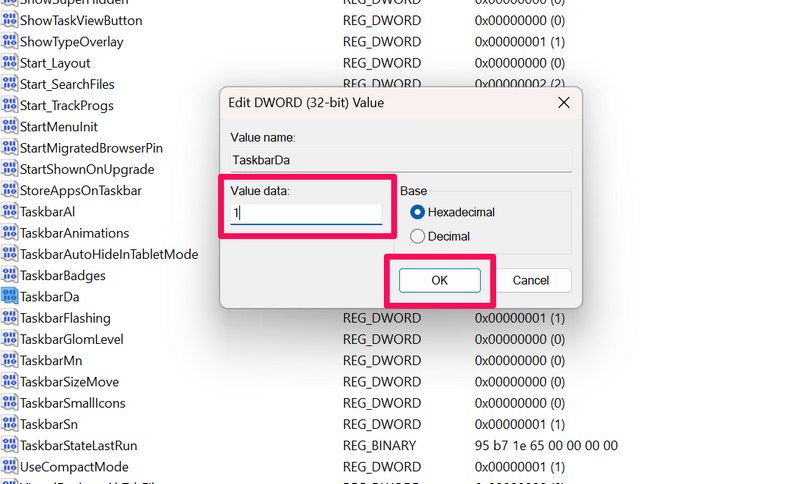The image size is (800, 484).
Task: Click the Start_TrackProgs value icon
Action: [x=9, y=105]
